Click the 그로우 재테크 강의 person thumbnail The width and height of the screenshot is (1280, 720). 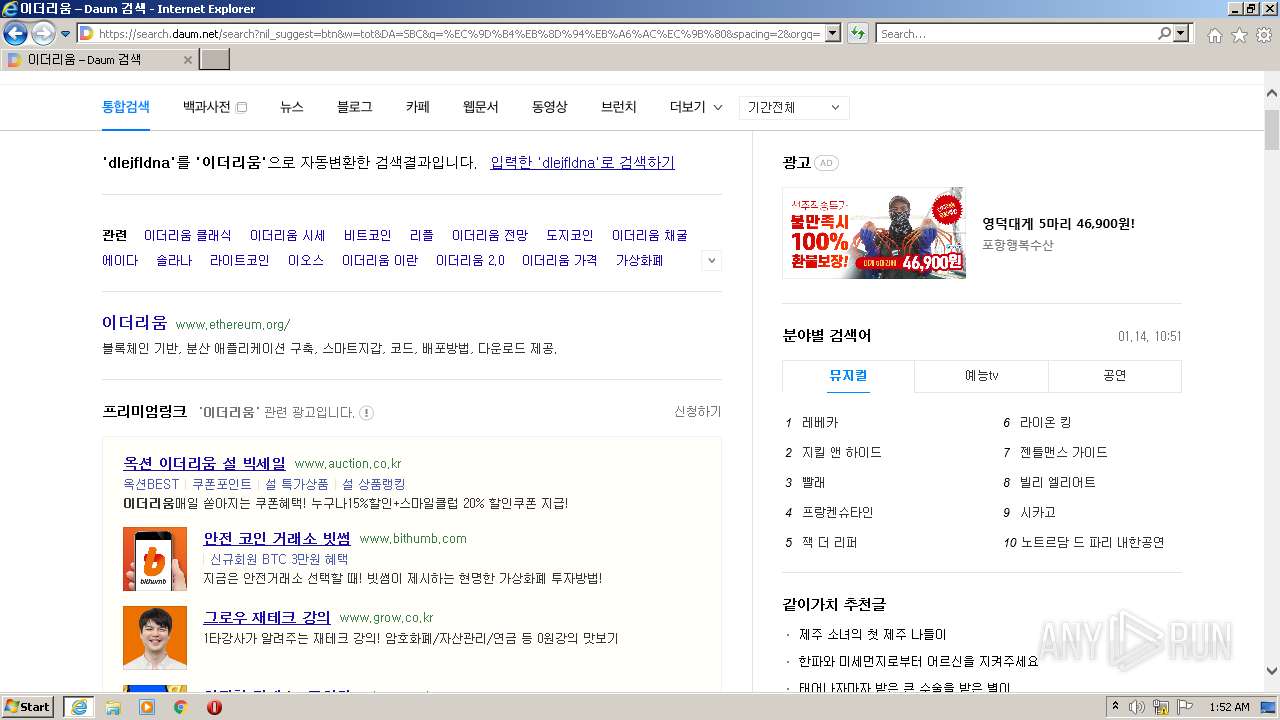click(x=155, y=638)
